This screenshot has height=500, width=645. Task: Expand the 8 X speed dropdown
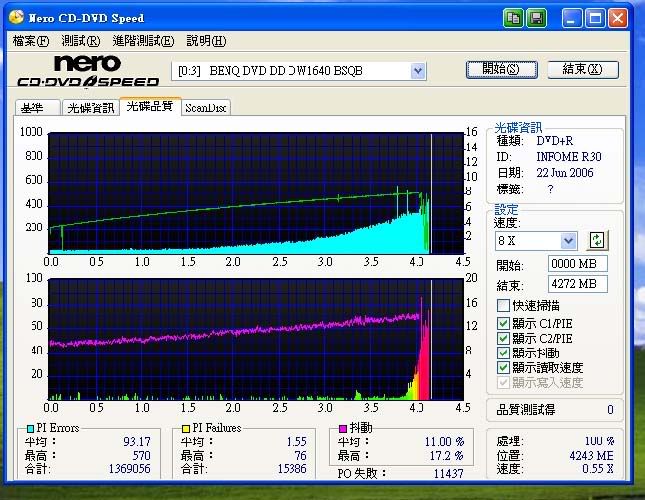[568, 240]
